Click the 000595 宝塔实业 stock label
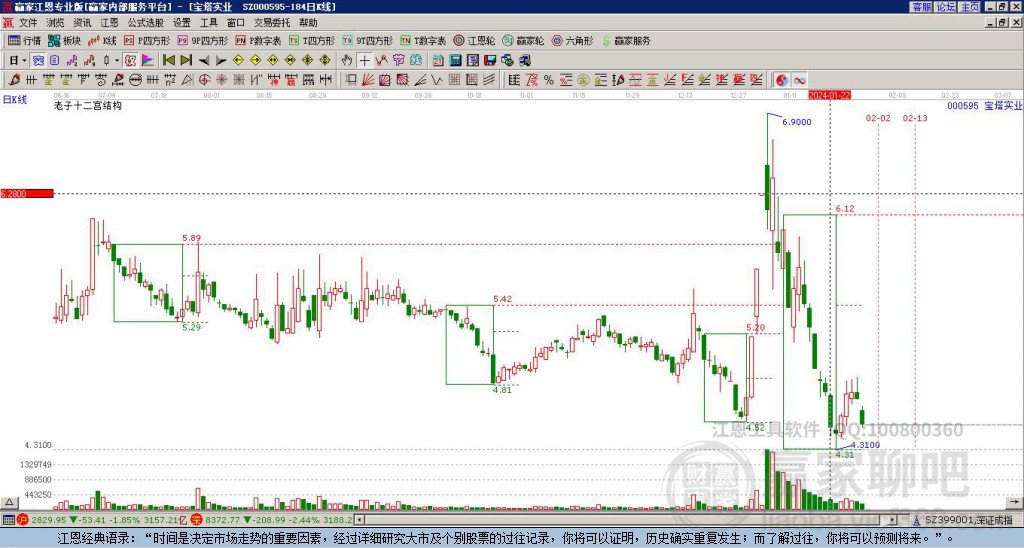This screenshot has height=548, width=1024. pos(984,105)
